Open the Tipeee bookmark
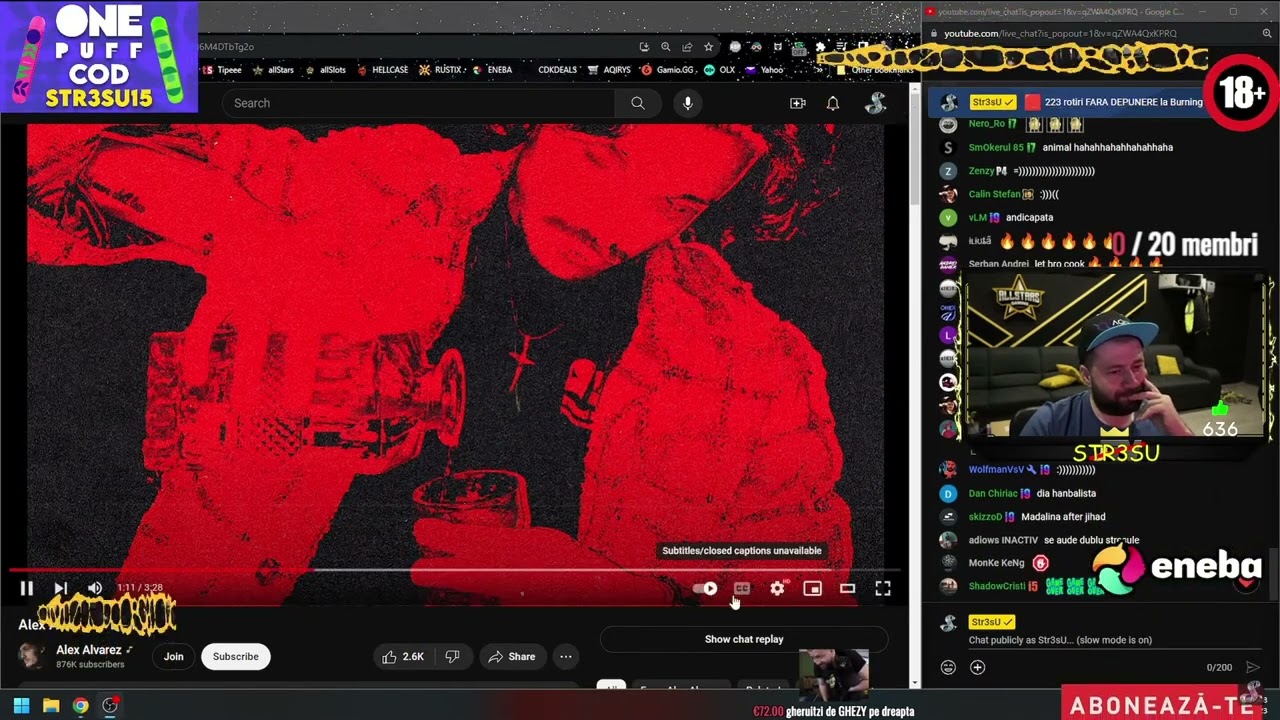The height and width of the screenshot is (720, 1280). point(222,70)
